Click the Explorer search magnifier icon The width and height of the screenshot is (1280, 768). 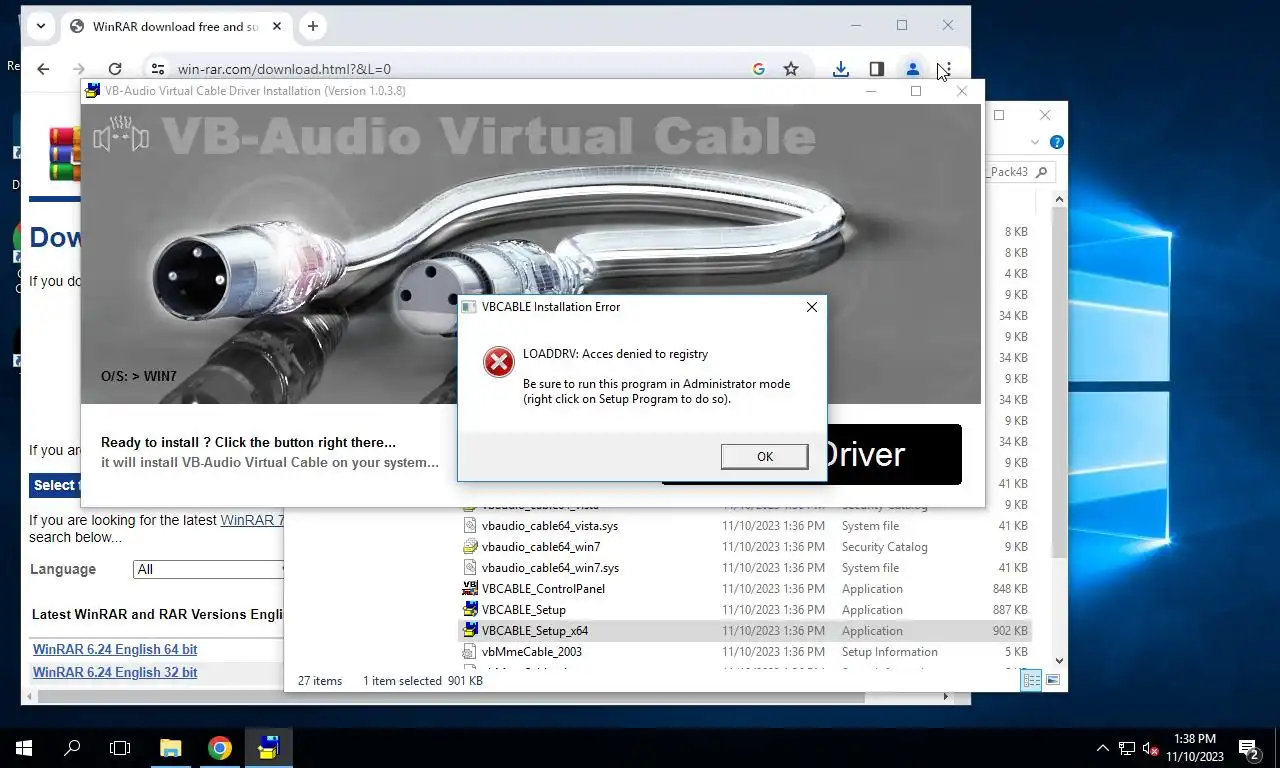(x=1041, y=172)
